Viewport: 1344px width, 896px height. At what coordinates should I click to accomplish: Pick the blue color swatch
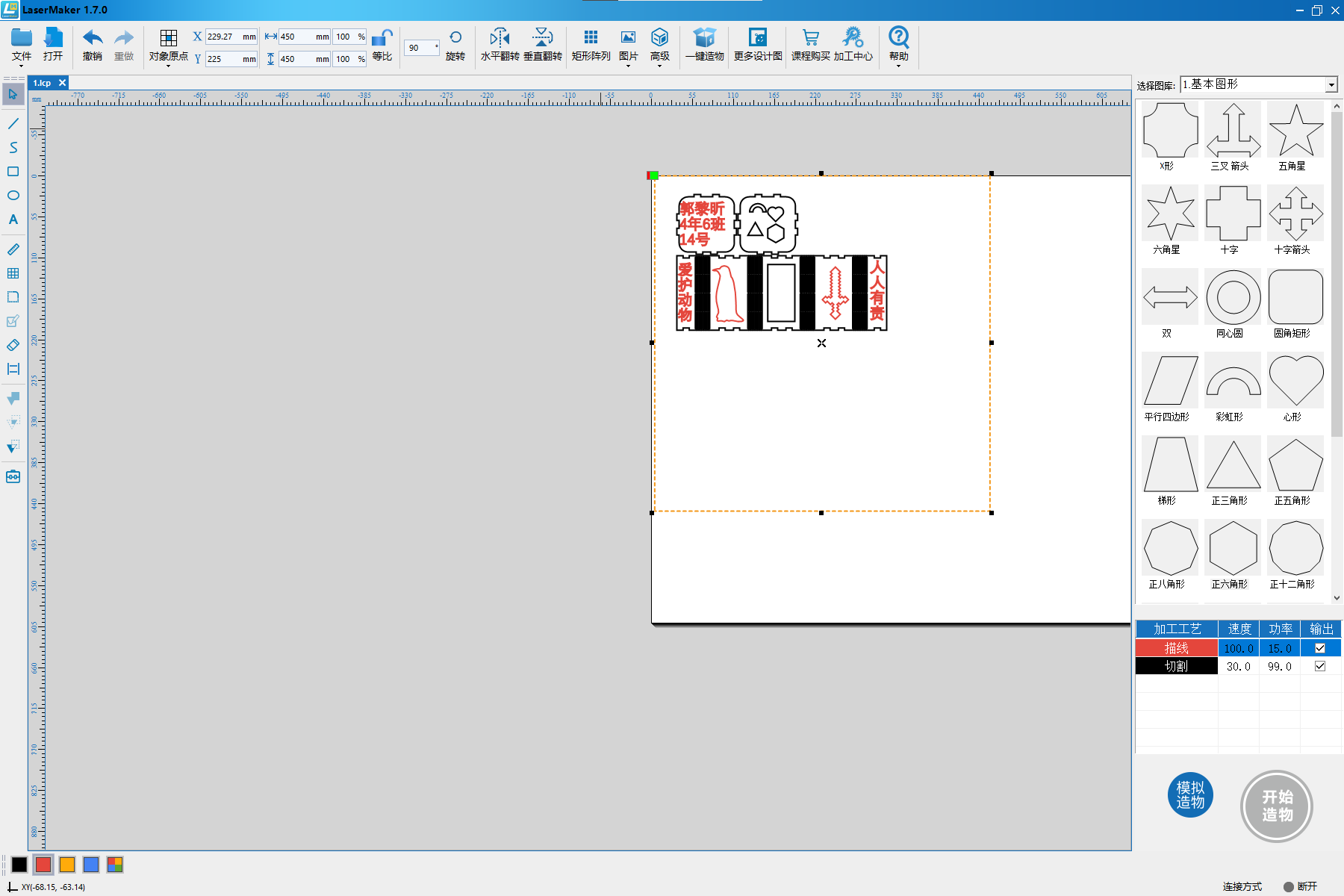[x=91, y=865]
